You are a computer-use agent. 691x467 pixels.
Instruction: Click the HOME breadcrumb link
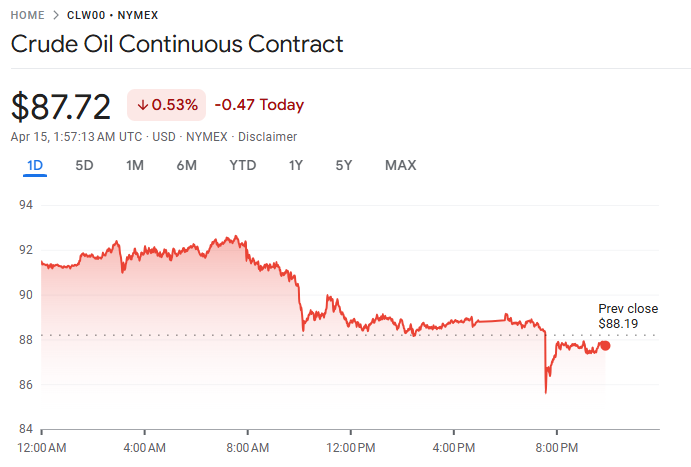(x=27, y=15)
